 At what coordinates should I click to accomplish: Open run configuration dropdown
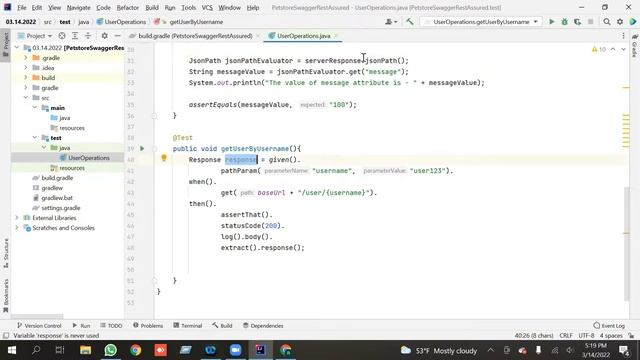tap(481, 22)
